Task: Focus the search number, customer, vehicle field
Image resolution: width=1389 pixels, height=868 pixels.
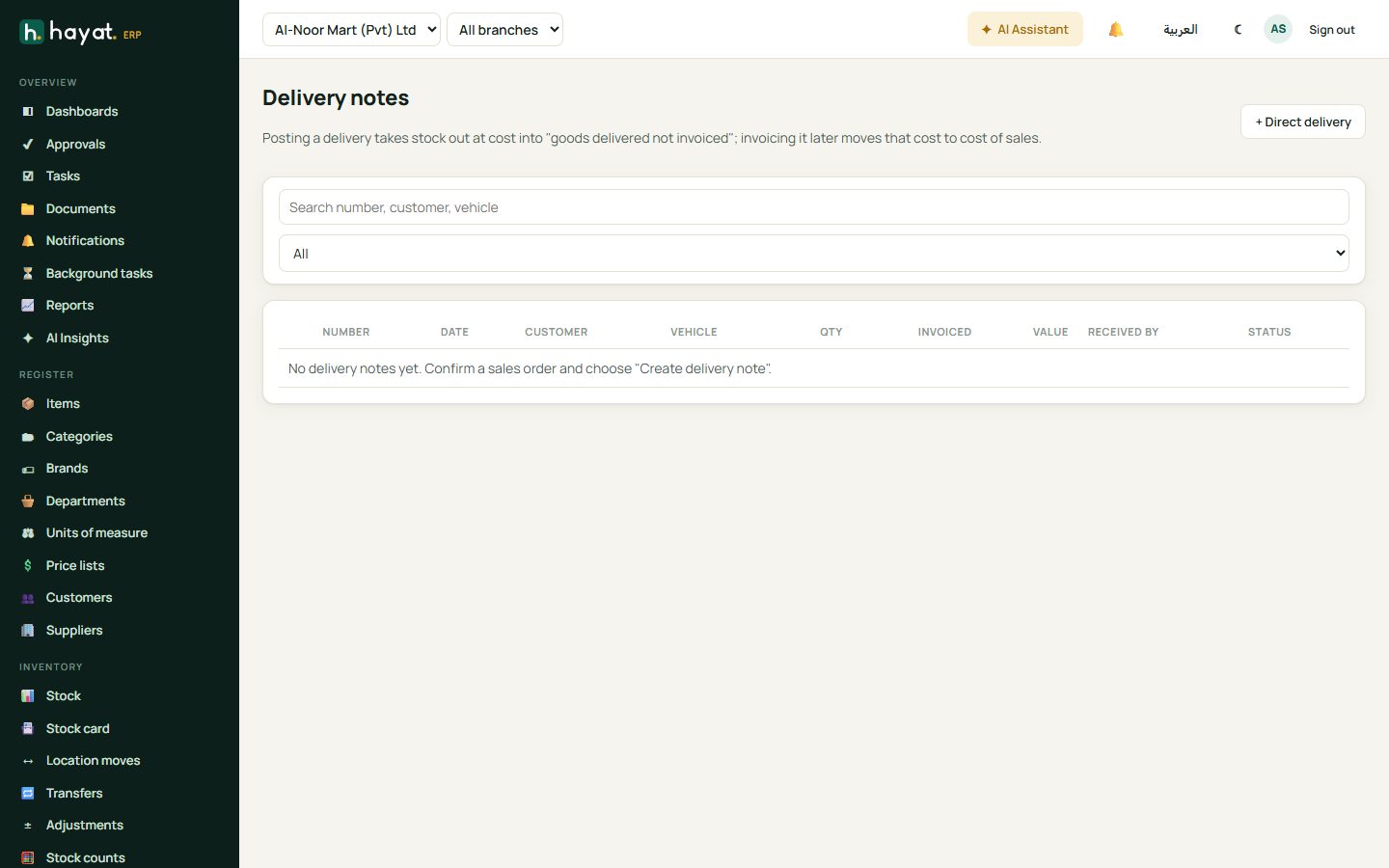Action: [x=814, y=207]
